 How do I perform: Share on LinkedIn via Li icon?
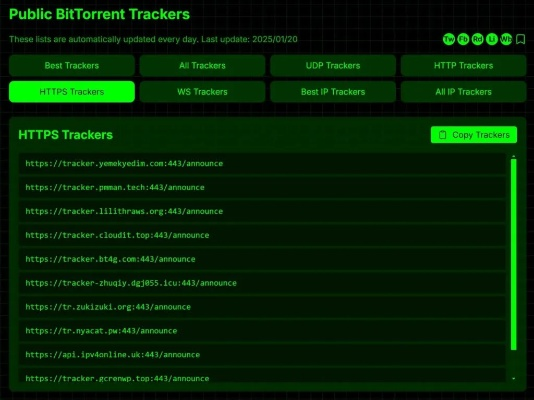coord(491,39)
